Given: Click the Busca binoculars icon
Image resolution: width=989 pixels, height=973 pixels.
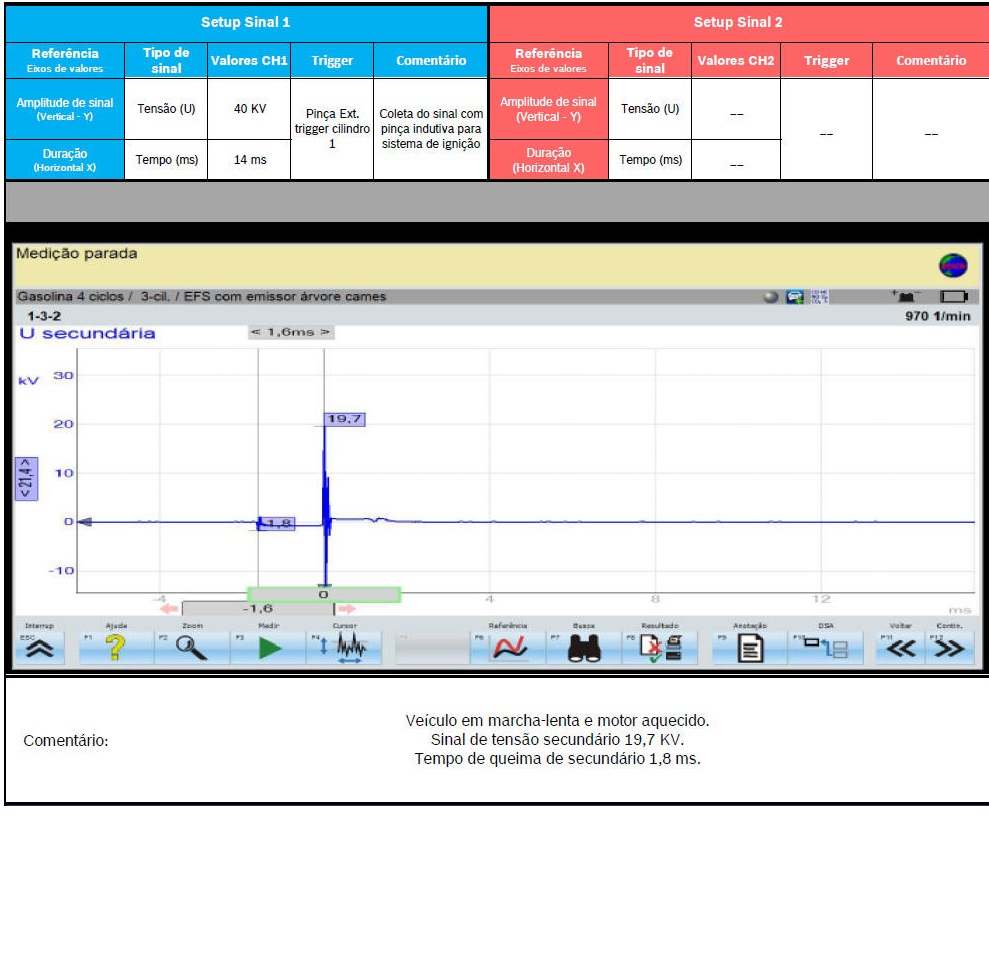Looking at the screenshot, I should (584, 649).
